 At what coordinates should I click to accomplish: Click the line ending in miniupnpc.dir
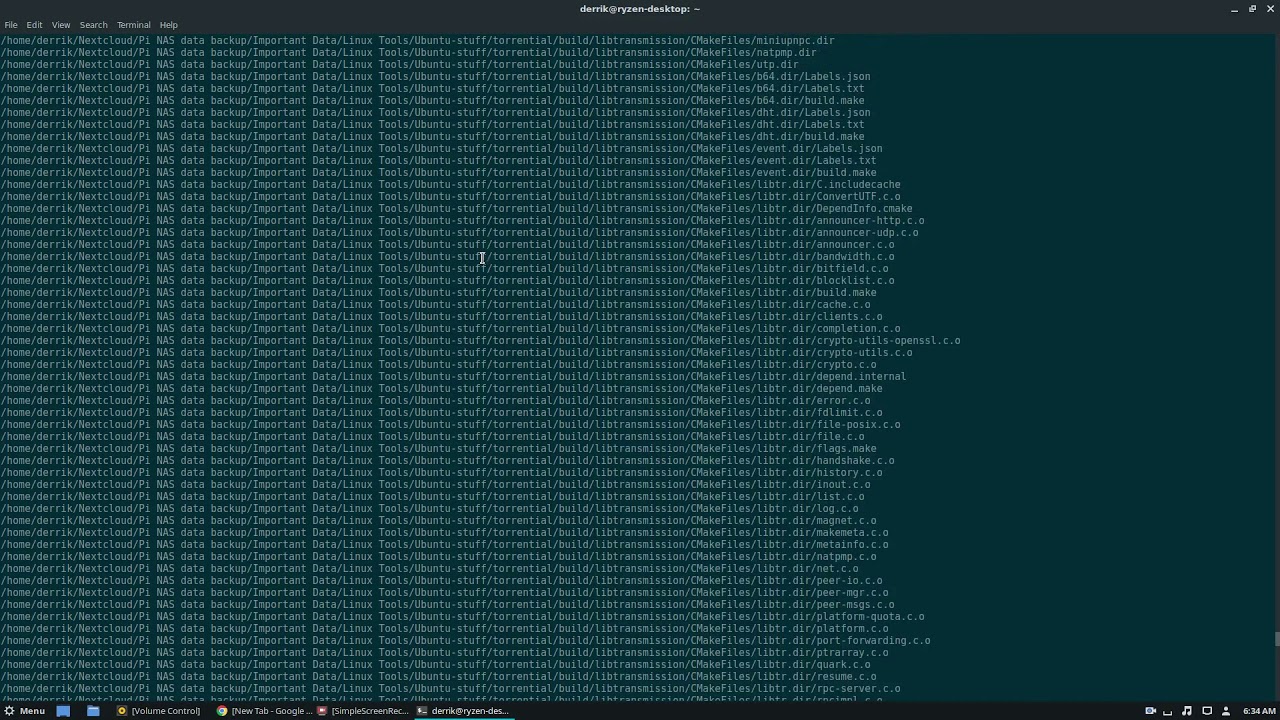(x=417, y=40)
